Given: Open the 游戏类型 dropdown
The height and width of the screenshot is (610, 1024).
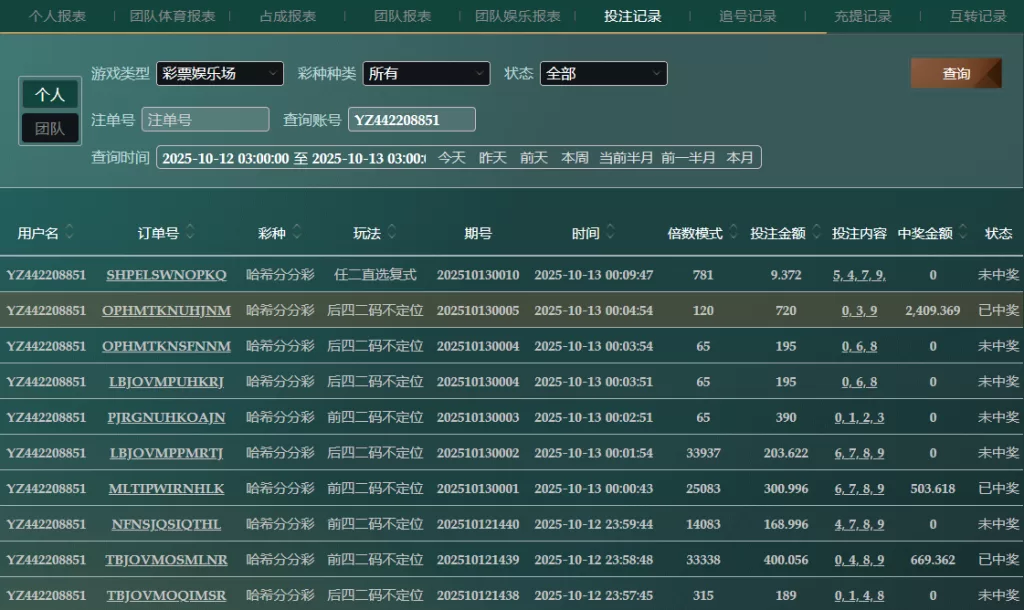Looking at the screenshot, I should click(219, 74).
